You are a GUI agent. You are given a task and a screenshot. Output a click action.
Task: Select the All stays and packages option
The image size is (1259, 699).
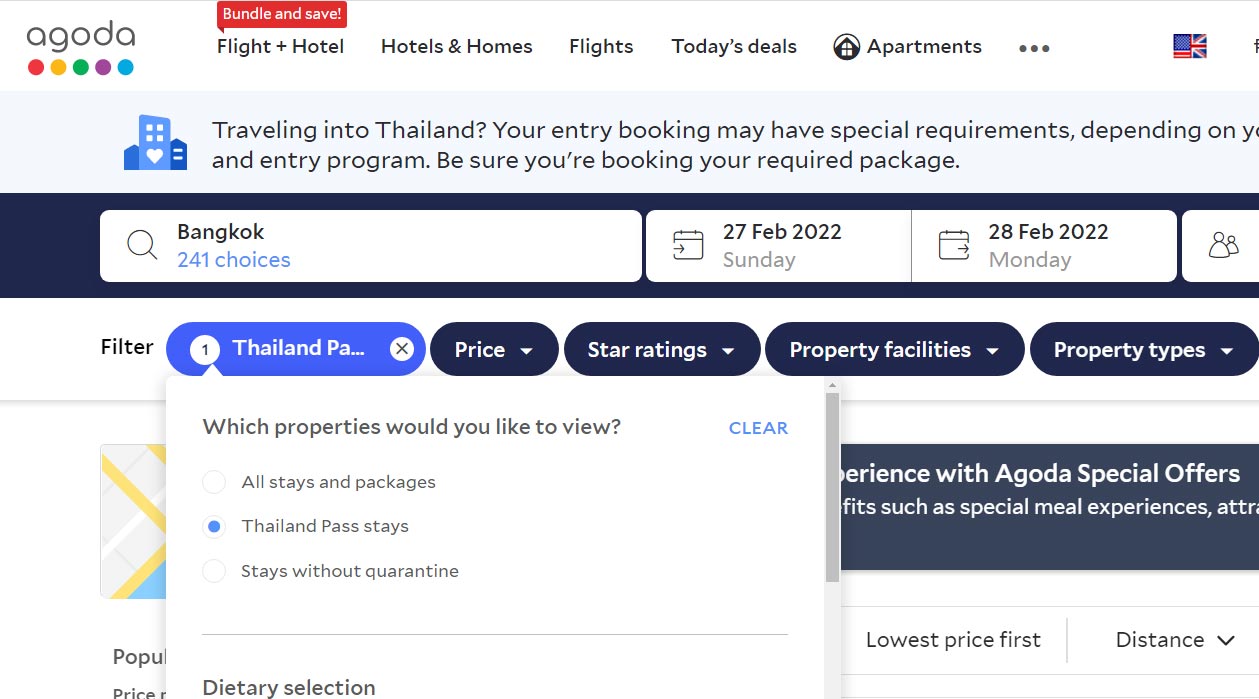[214, 481]
